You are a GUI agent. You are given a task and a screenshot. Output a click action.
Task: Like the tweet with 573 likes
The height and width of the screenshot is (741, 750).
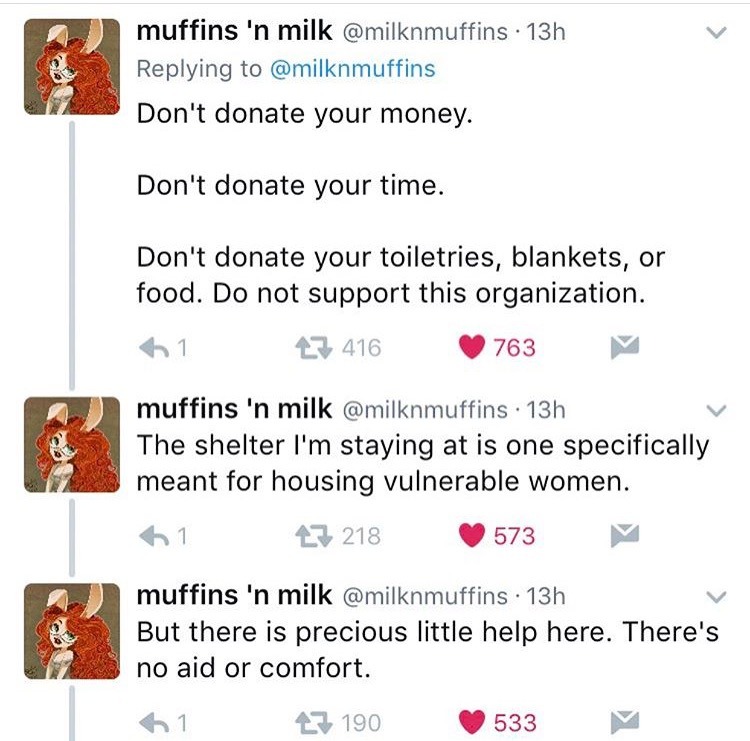click(x=471, y=536)
